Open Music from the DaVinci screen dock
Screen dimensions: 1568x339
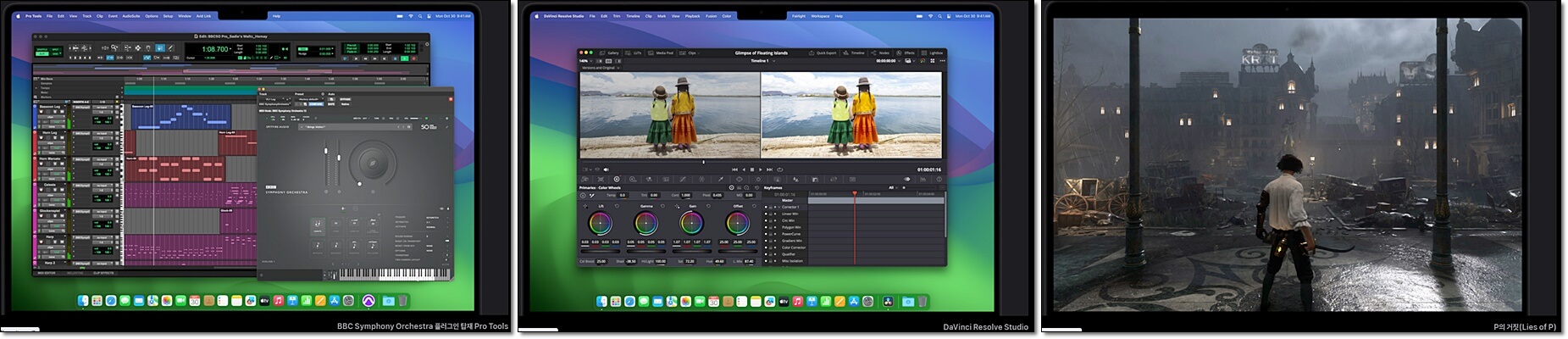[797, 301]
